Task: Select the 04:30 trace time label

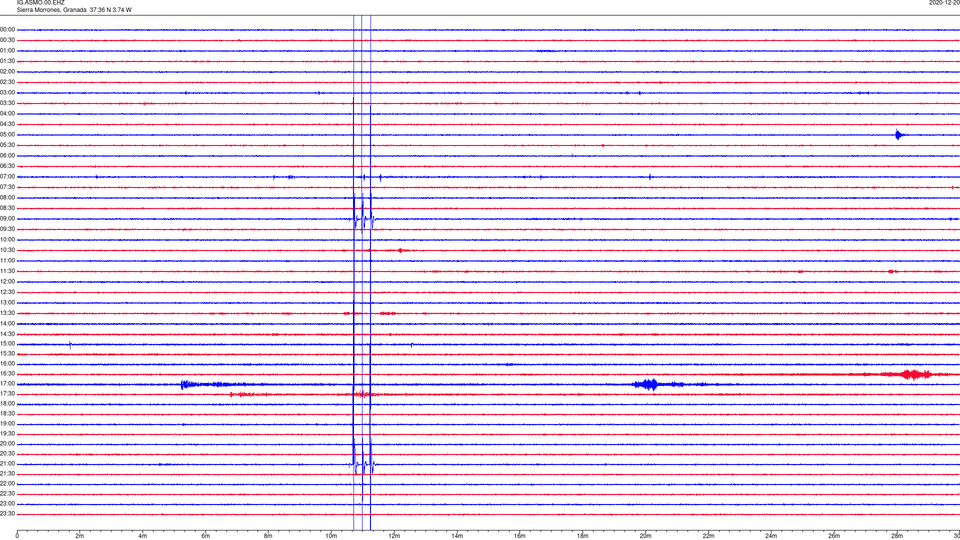Action: (7, 124)
